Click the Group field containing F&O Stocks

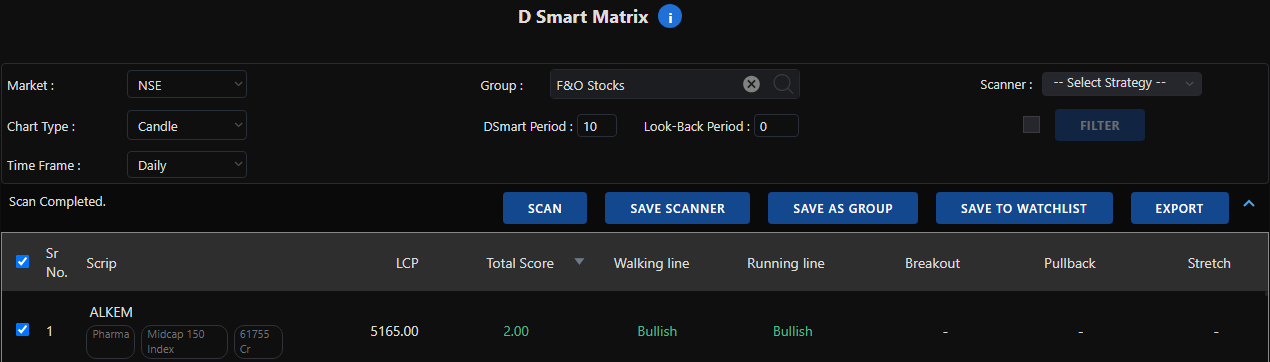(x=675, y=85)
